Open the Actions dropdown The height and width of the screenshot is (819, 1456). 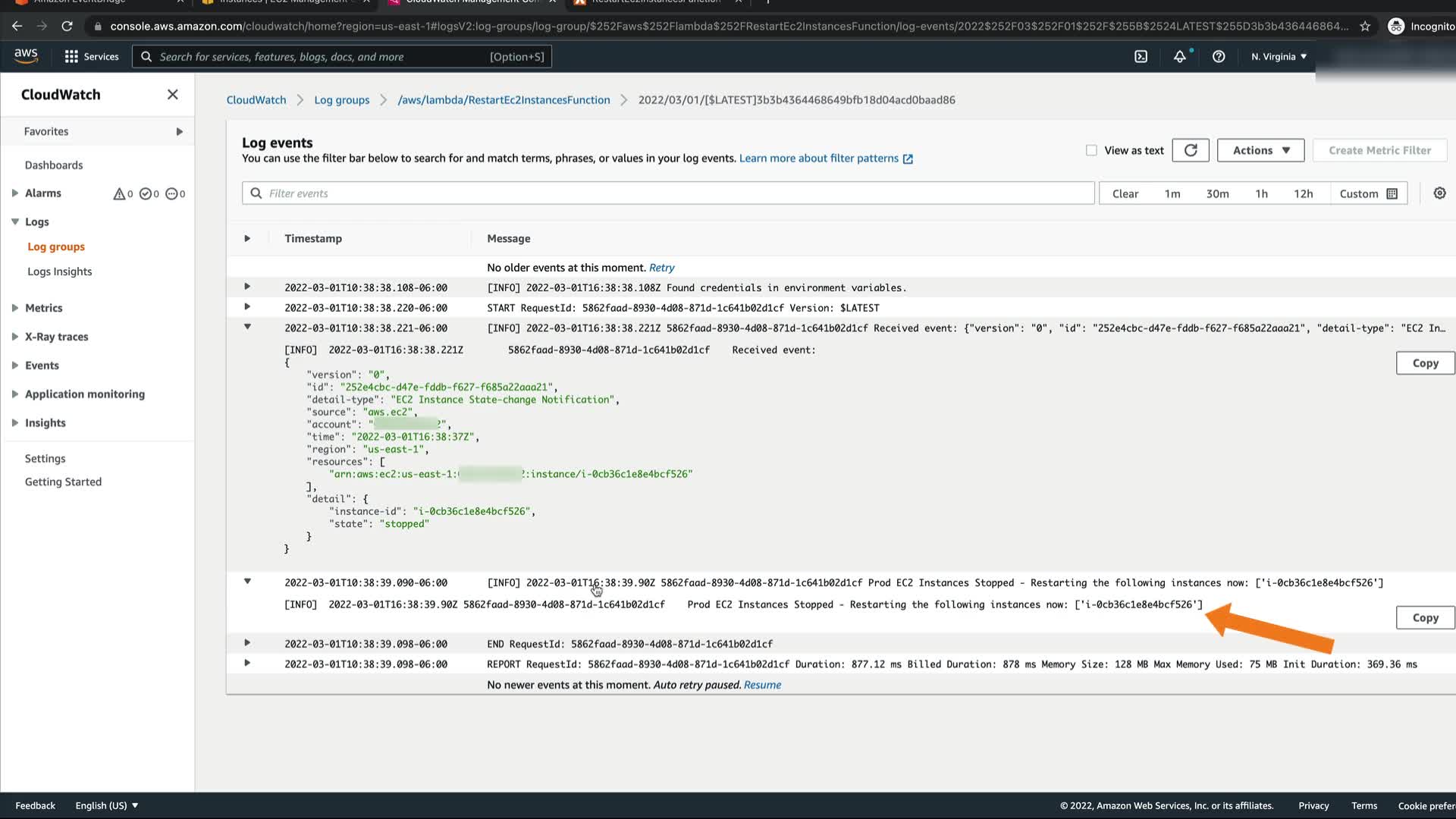(x=1260, y=150)
